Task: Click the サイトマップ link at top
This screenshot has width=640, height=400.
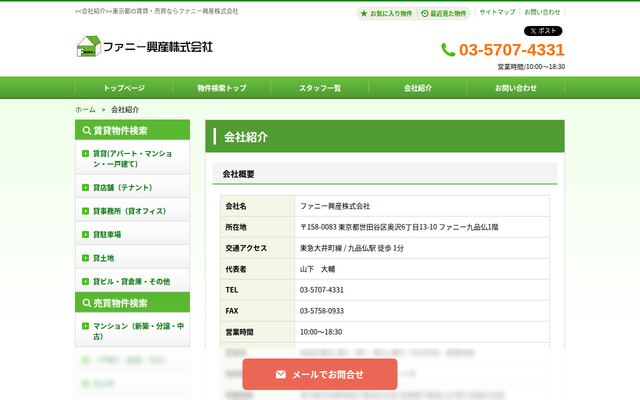Action: pos(497,12)
